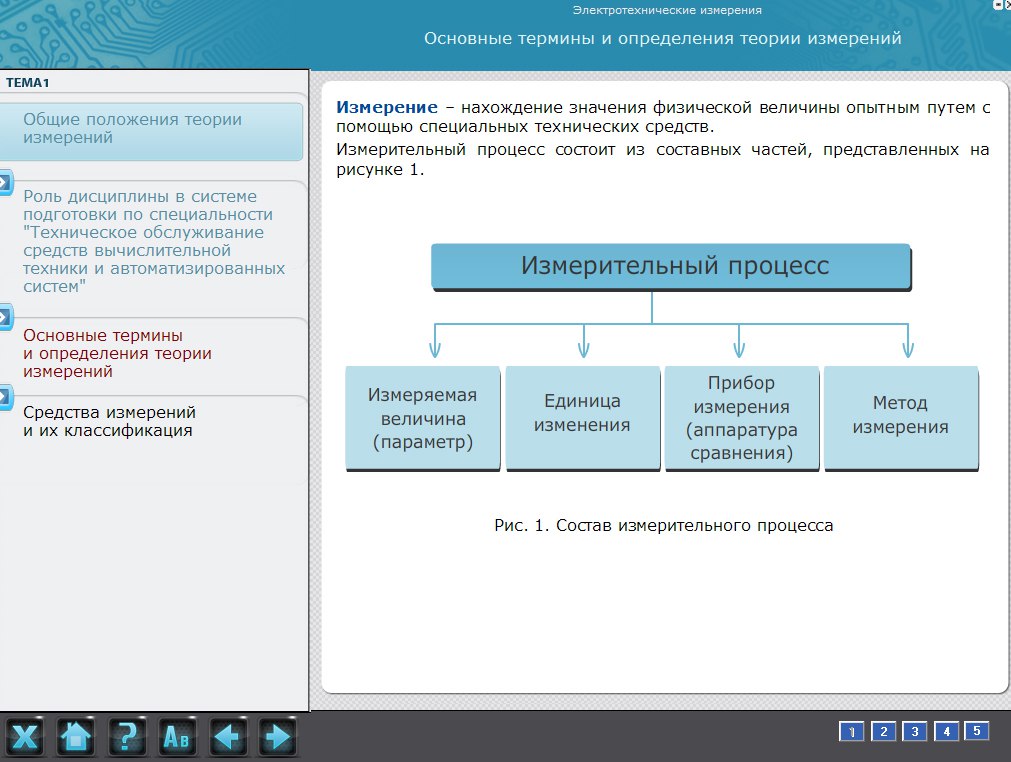This screenshot has width=1011, height=762.
Task: Open help with the question mark icon
Action: pyautogui.click(x=126, y=738)
